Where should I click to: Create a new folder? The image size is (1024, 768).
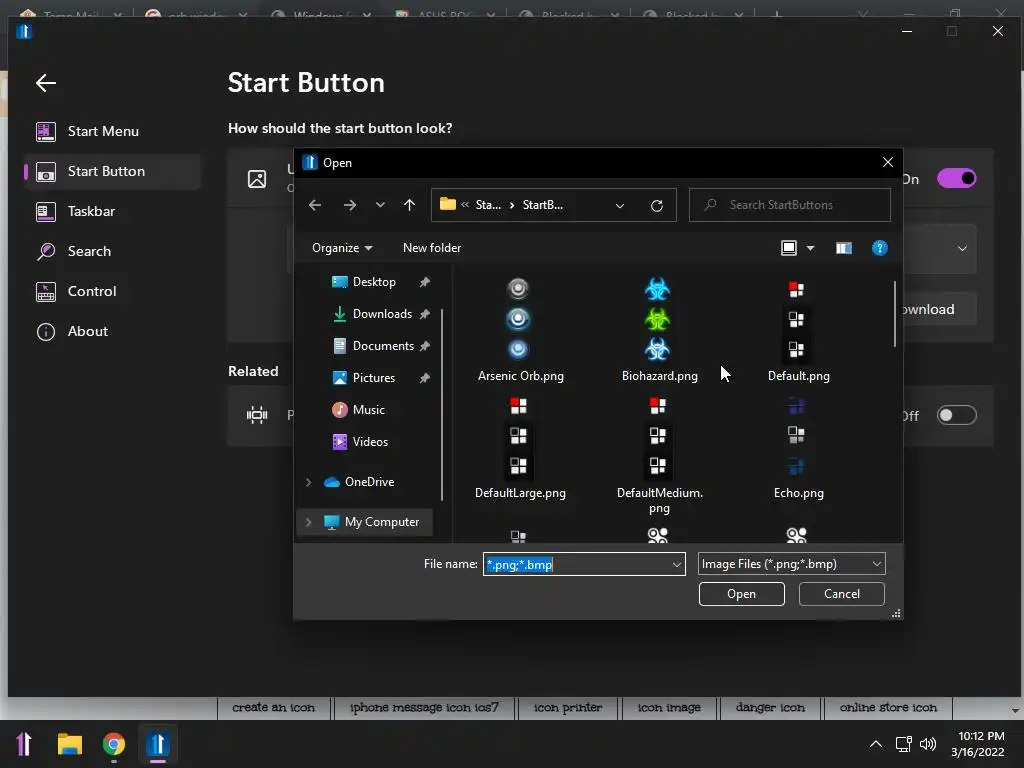(x=432, y=248)
